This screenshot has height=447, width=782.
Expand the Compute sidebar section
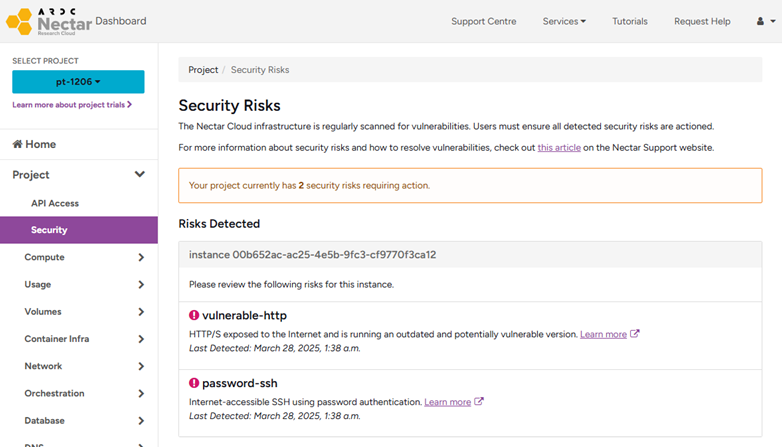point(140,258)
